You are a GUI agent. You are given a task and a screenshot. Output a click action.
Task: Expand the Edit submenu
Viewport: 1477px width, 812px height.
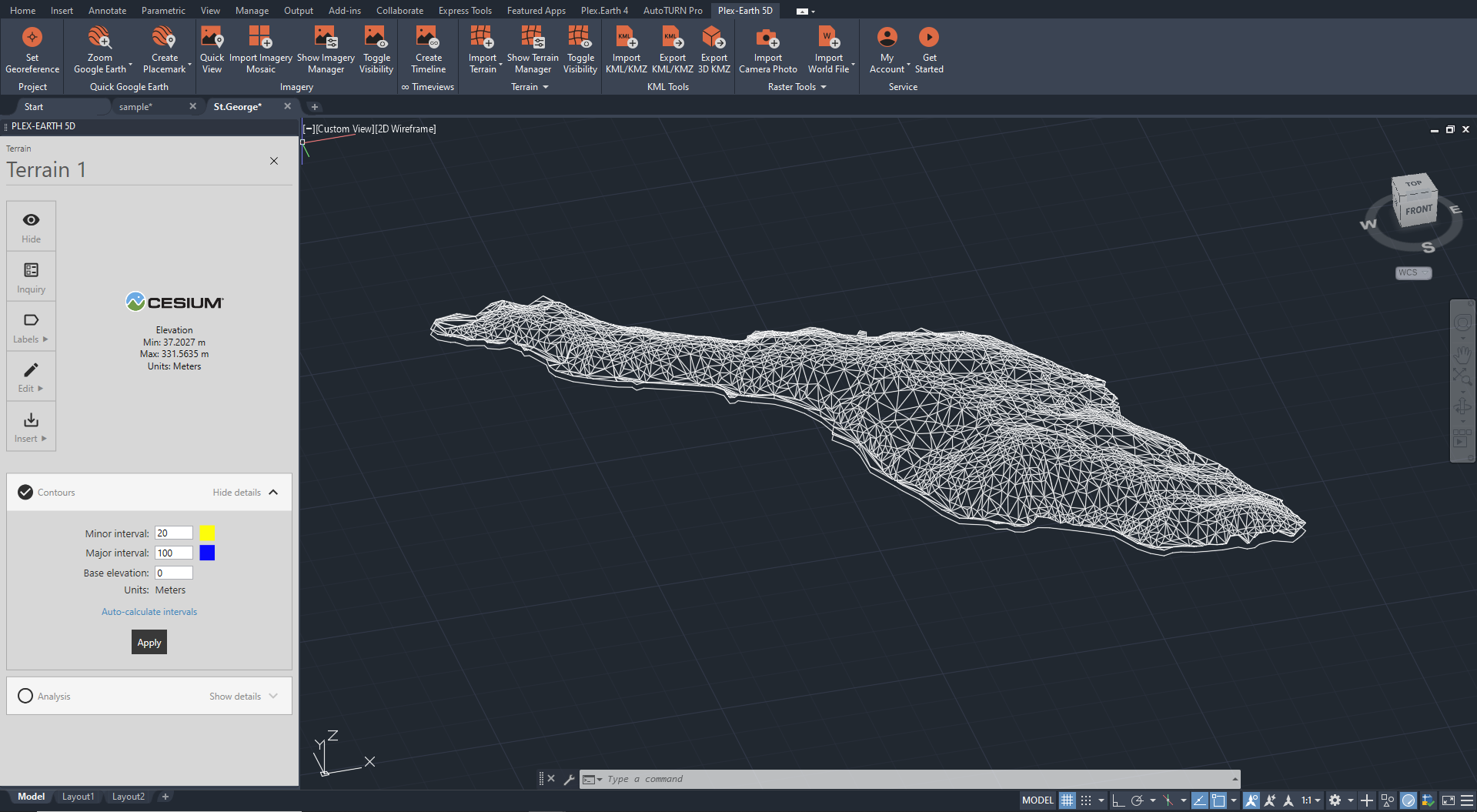31,377
